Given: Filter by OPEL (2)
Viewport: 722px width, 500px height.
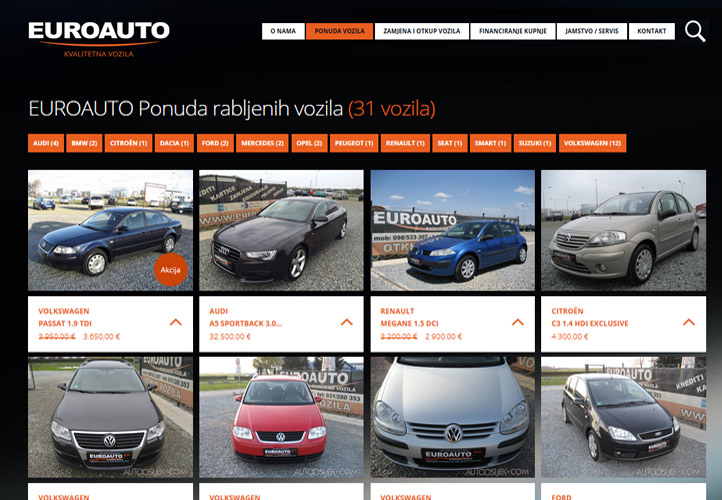Looking at the screenshot, I should pos(309,143).
